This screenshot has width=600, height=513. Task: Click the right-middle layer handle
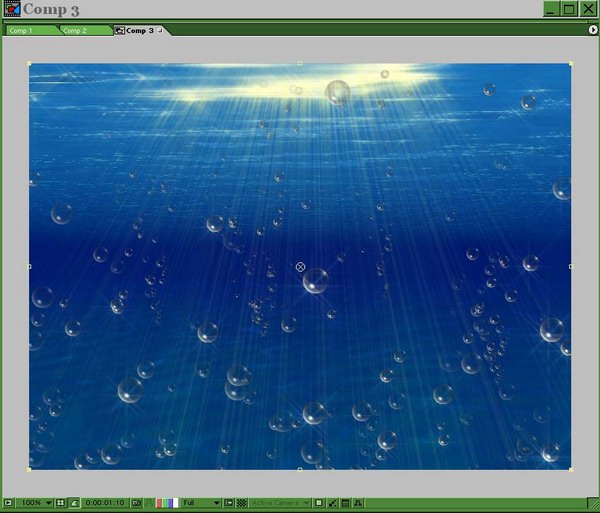[x=571, y=266]
